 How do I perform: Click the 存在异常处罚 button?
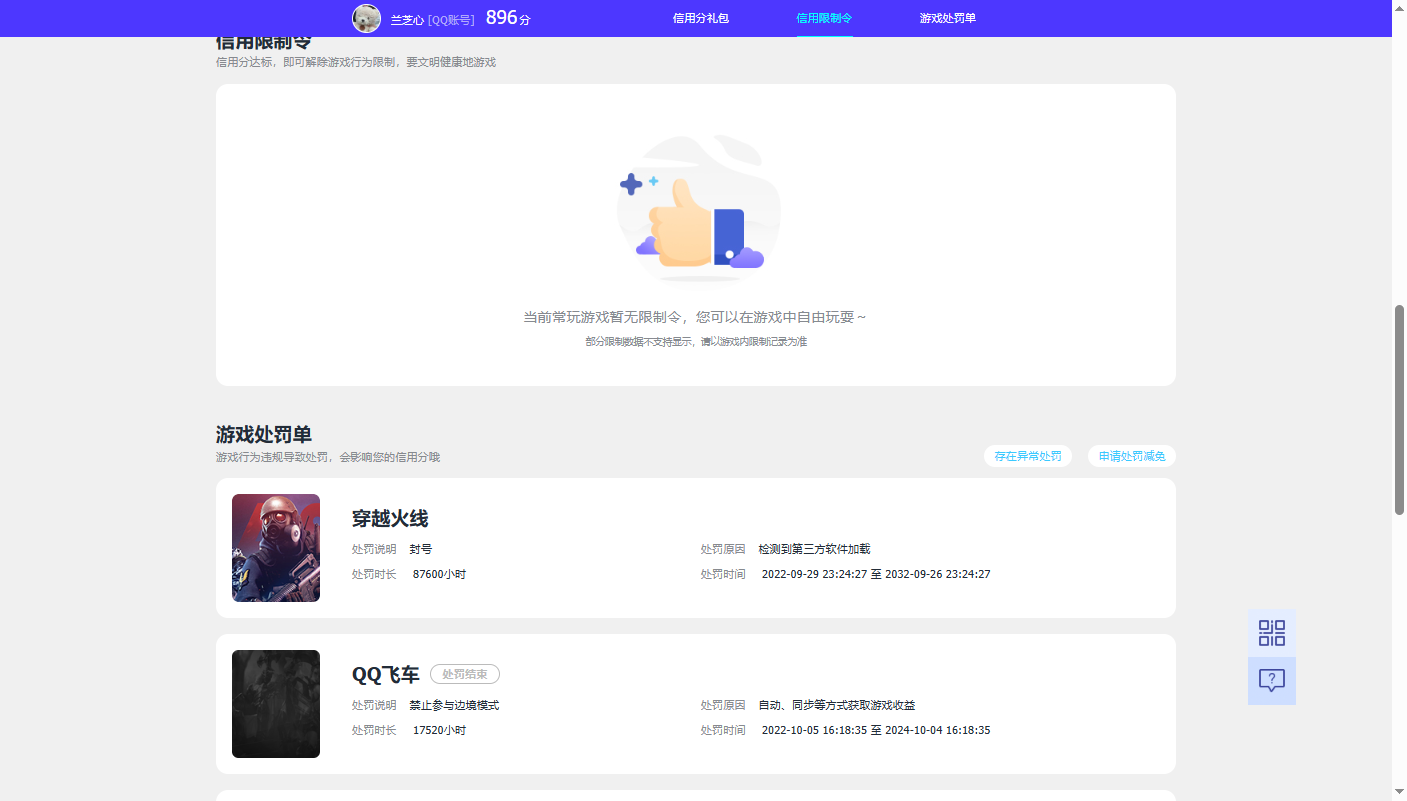coord(1028,456)
